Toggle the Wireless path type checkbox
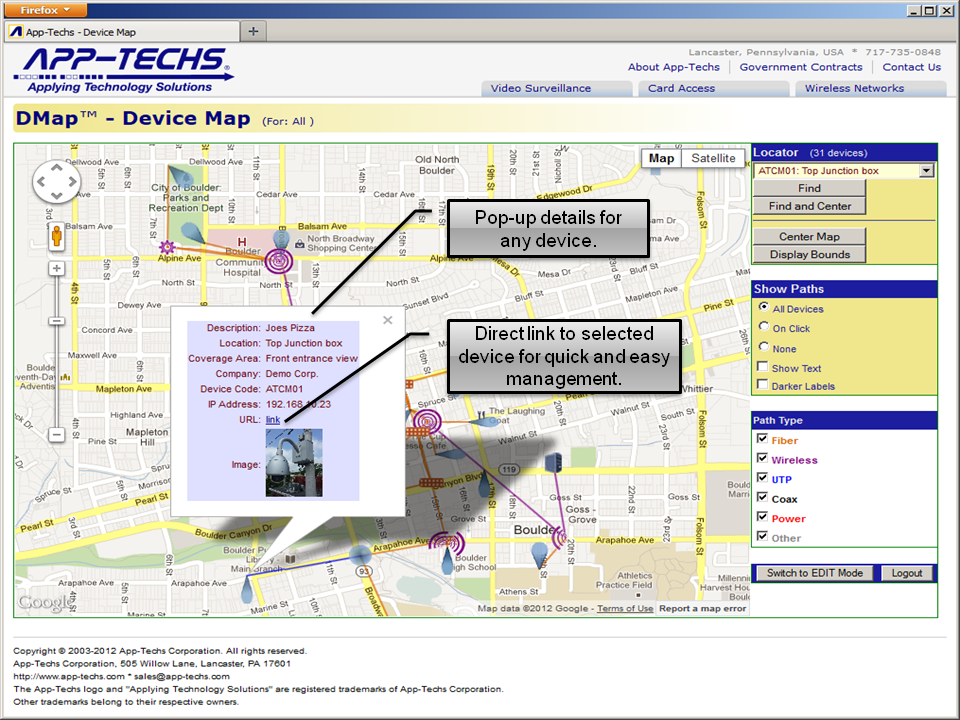Screen dimensions: 960x720 point(762,458)
